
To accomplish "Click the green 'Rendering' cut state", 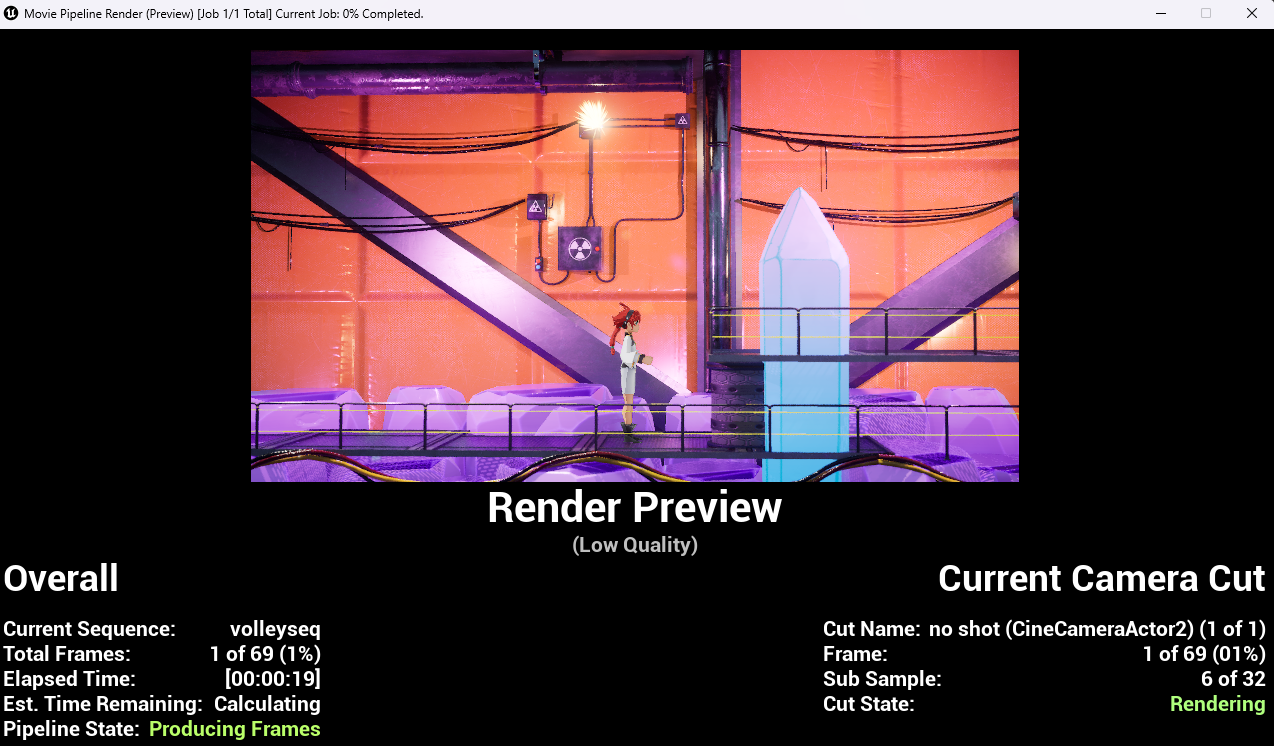I will 1218,704.
